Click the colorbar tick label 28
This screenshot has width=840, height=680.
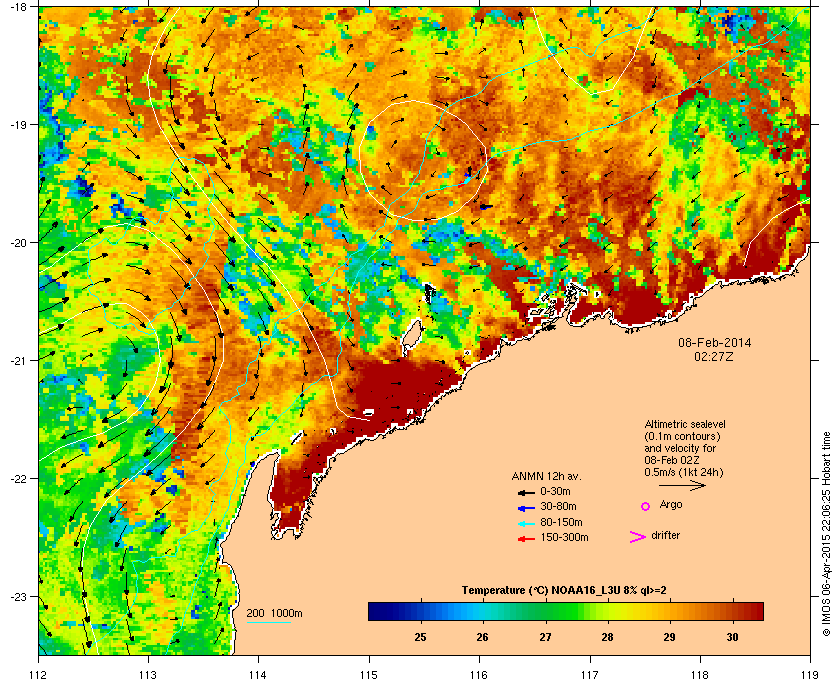[x=607, y=637]
